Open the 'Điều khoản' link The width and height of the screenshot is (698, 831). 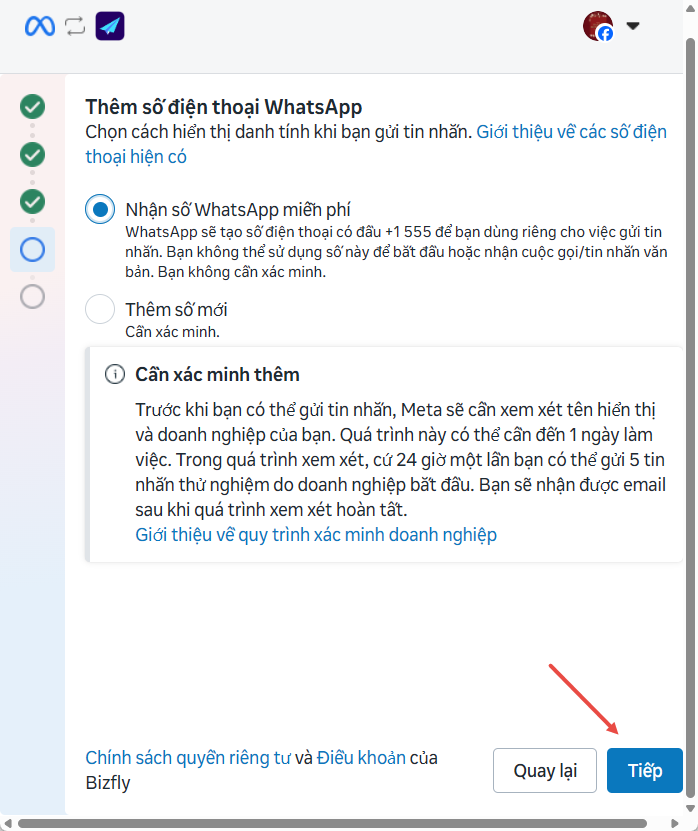coord(361,758)
